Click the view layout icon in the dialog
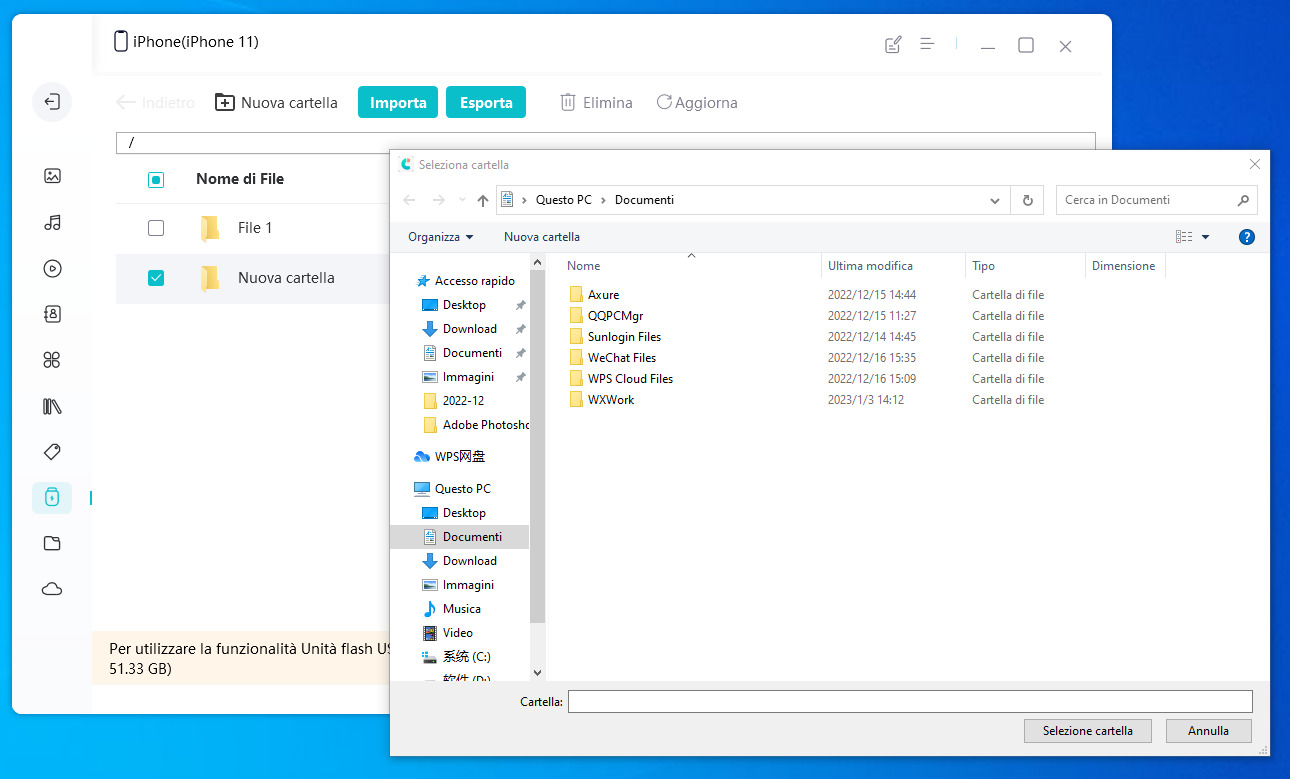The width and height of the screenshot is (1290, 779). [1184, 237]
